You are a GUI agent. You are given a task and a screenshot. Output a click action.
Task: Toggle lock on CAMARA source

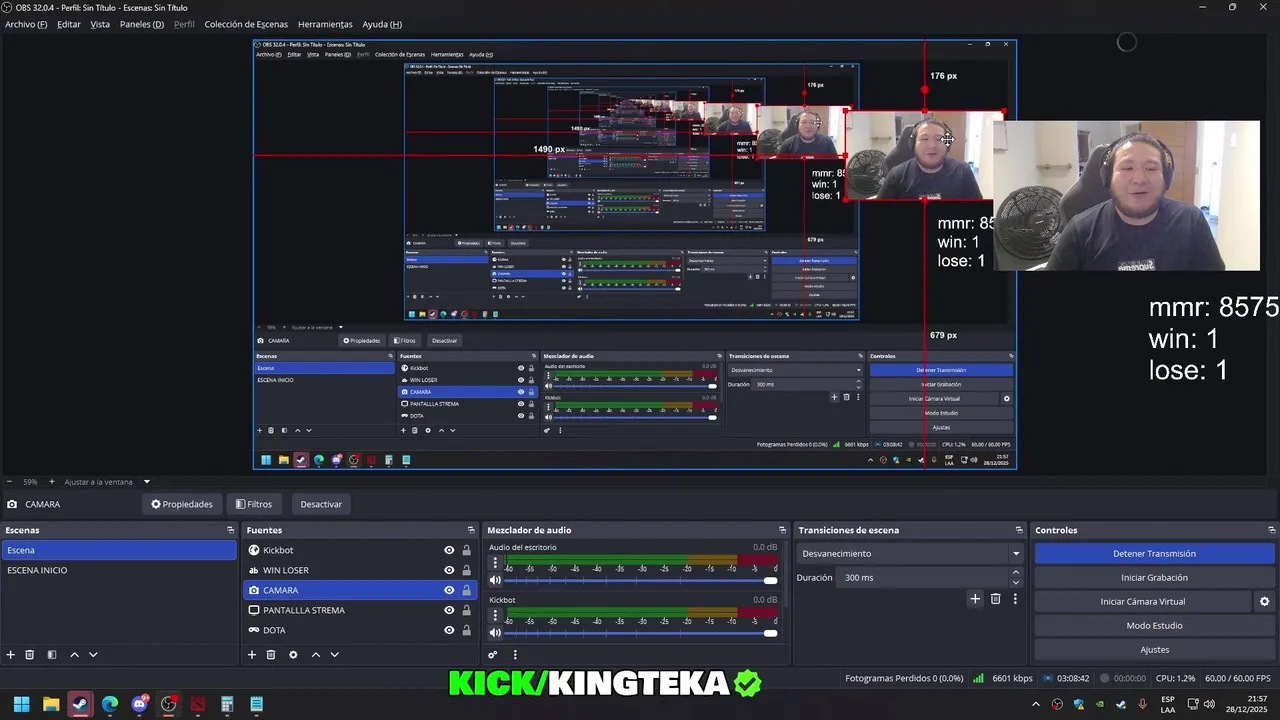[x=466, y=590]
